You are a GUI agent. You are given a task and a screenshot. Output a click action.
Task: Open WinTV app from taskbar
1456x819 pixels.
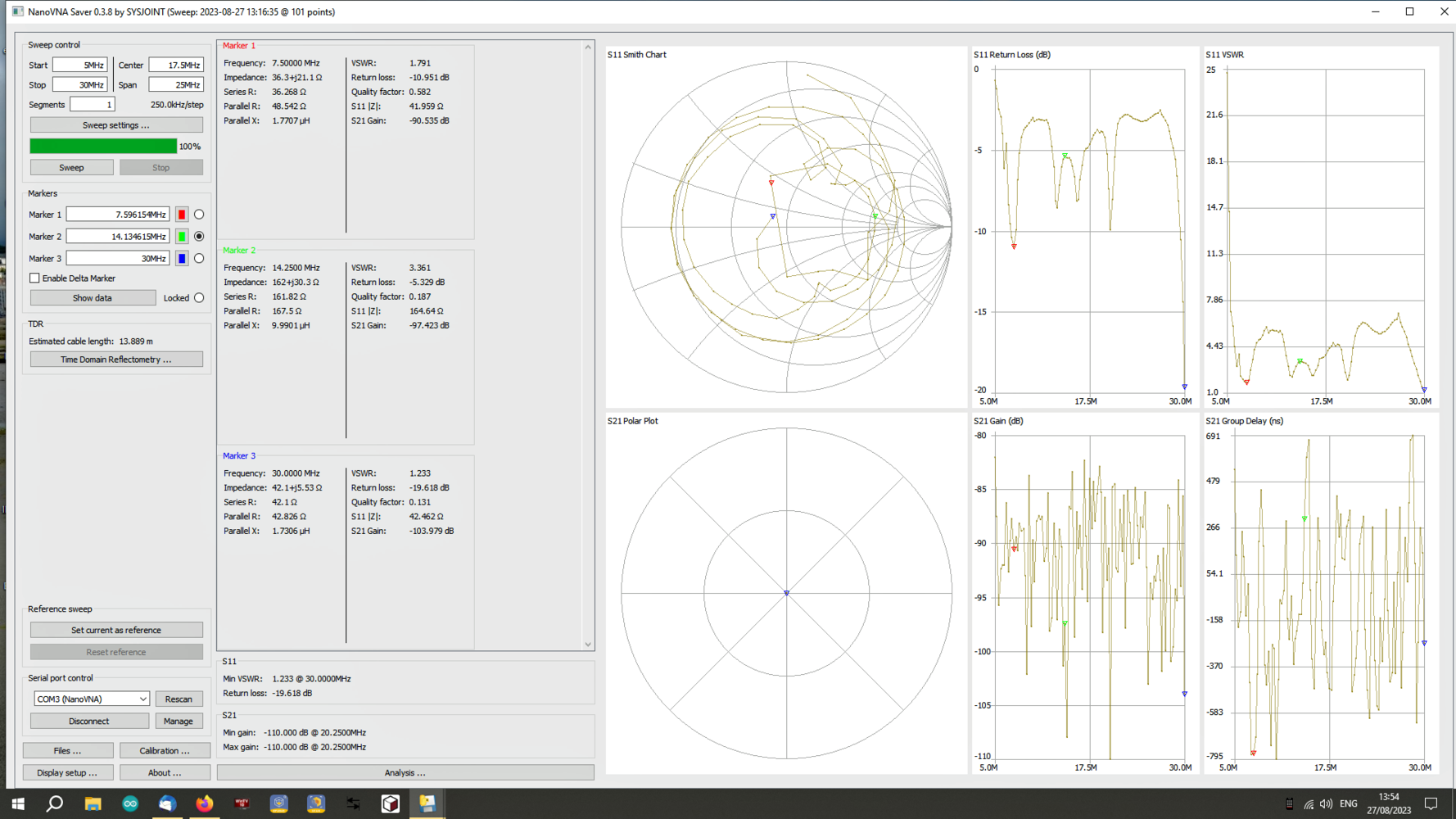coord(242,803)
